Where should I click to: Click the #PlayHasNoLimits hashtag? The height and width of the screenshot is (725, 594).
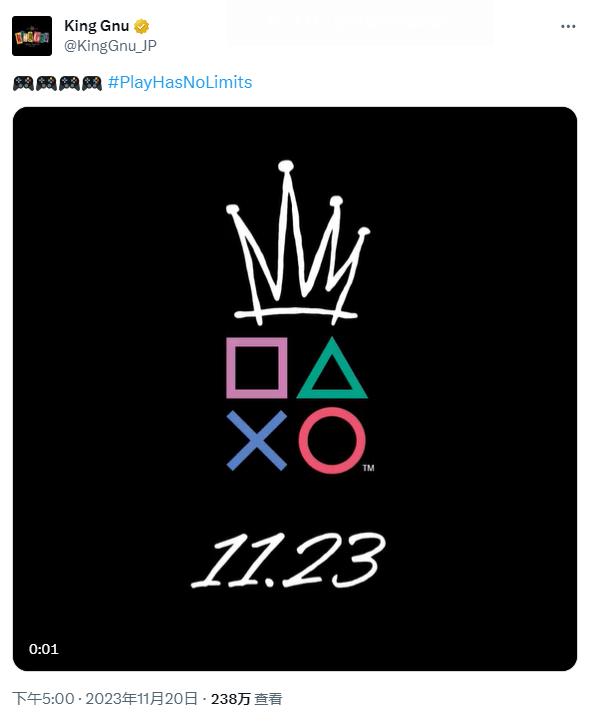(x=180, y=82)
